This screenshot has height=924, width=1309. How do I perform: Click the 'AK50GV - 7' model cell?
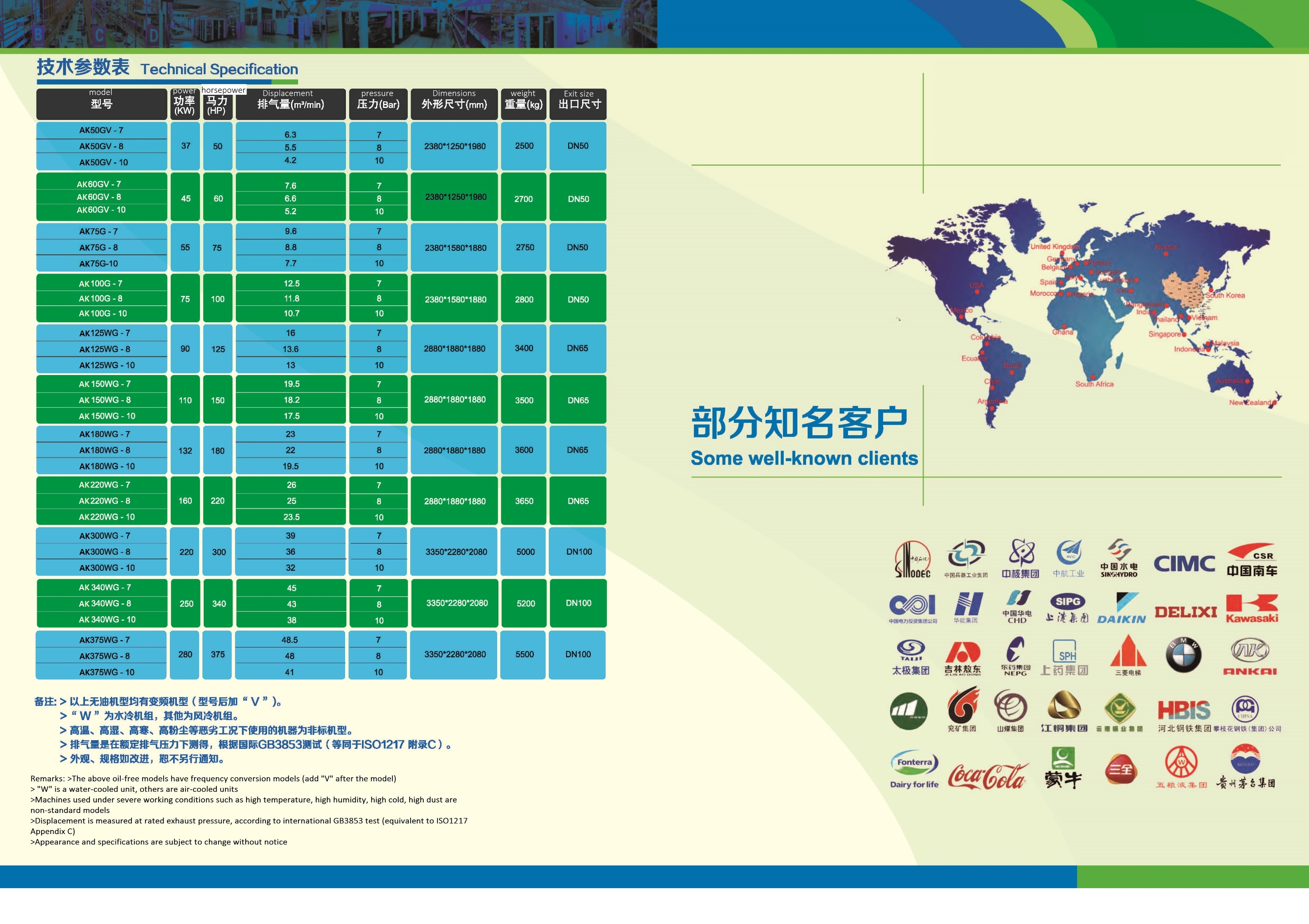(101, 131)
